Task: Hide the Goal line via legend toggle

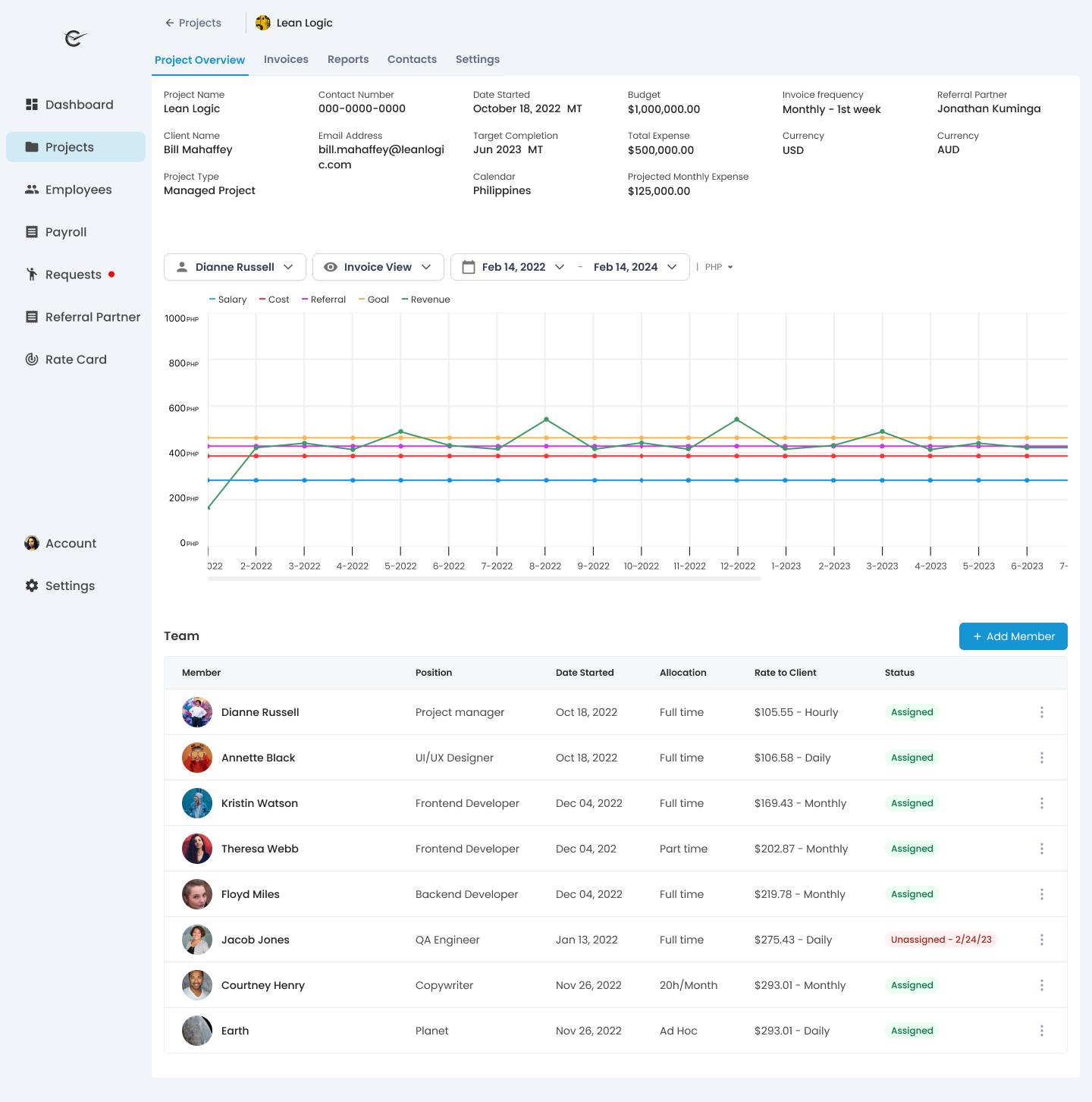Action: 373,299
